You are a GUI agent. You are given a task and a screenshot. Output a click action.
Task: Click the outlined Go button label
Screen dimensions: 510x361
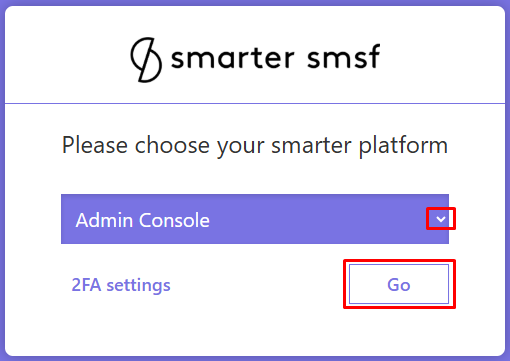coord(399,285)
